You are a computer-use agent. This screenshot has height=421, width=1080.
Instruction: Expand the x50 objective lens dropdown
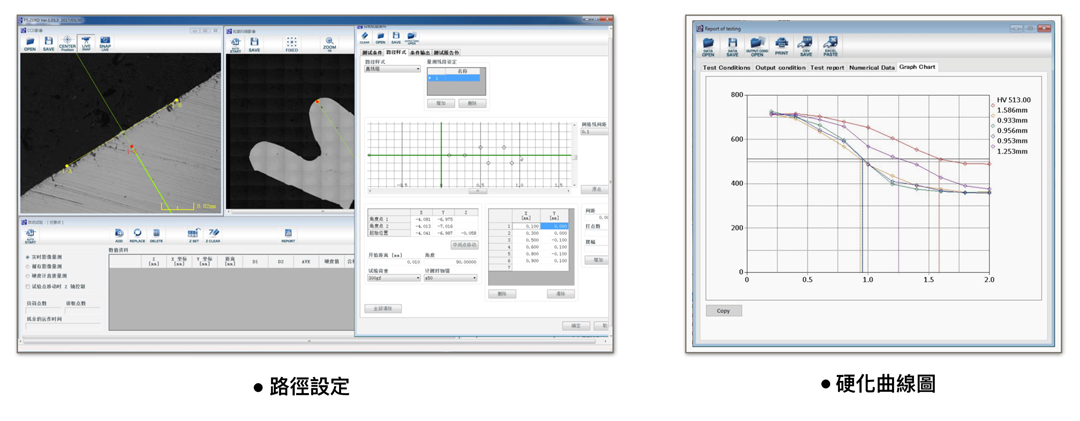[450, 278]
